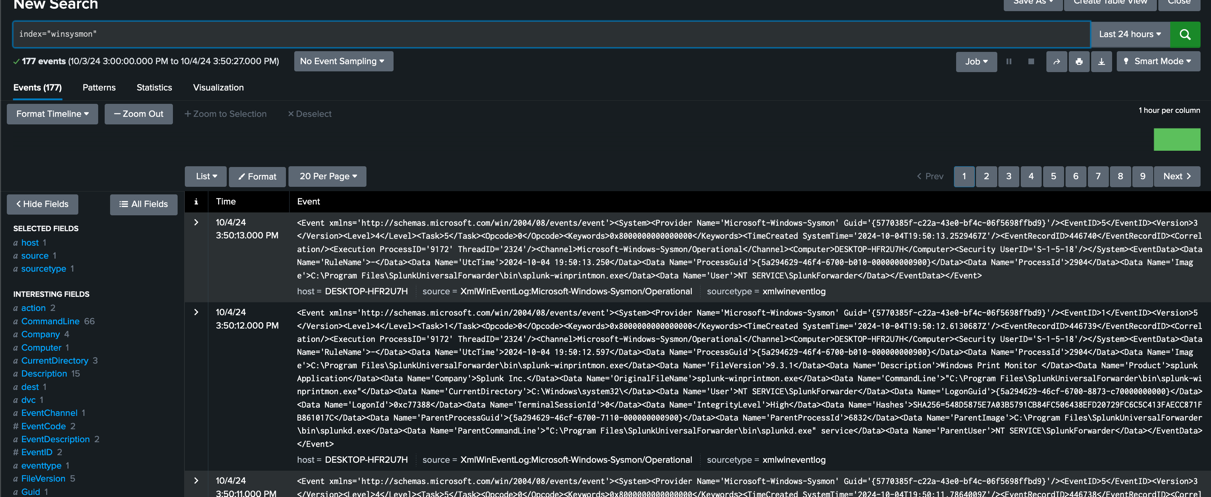This screenshot has height=497, width=1211.
Task: Switch to the Statistics tab
Action: click(154, 88)
